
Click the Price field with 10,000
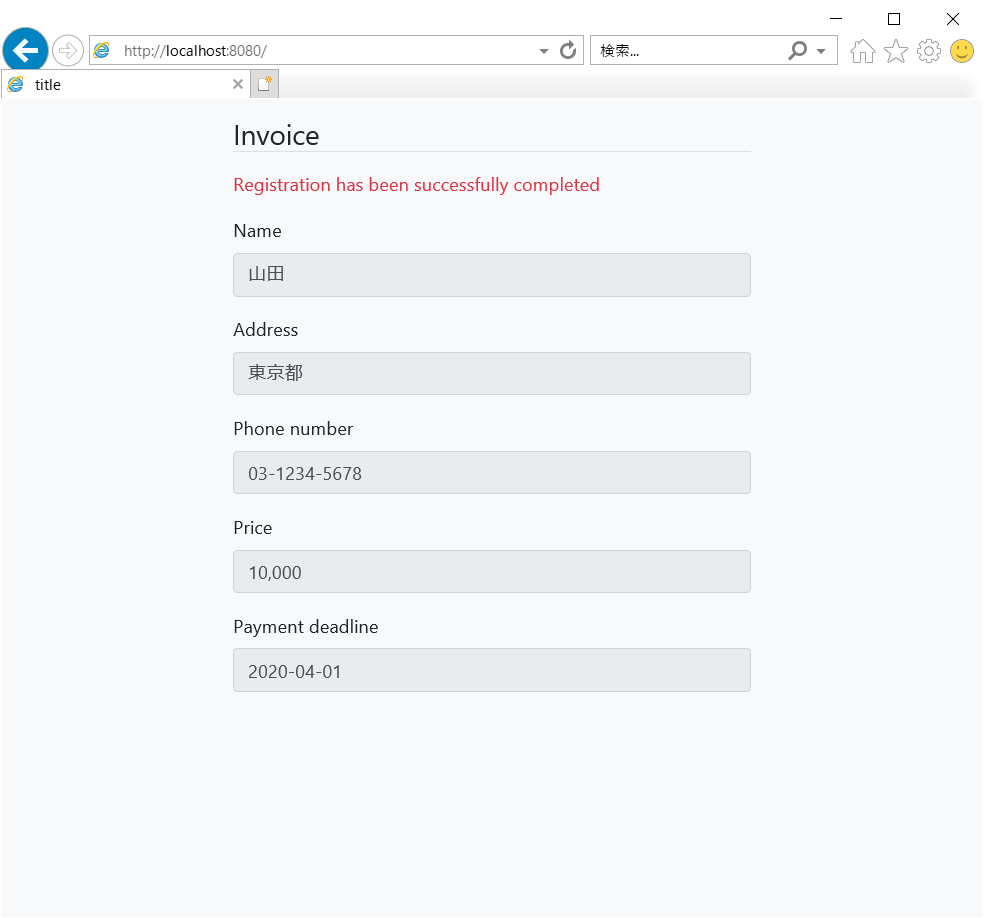tap(492, 571)
